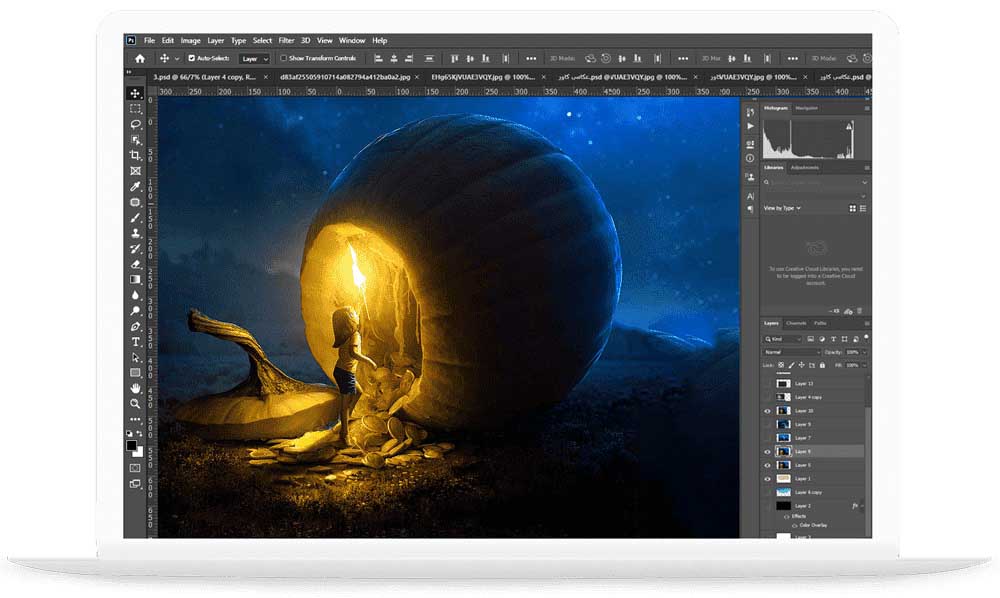
Task: Open View by Type dropdown in Libraries
Action: point(782,208)
